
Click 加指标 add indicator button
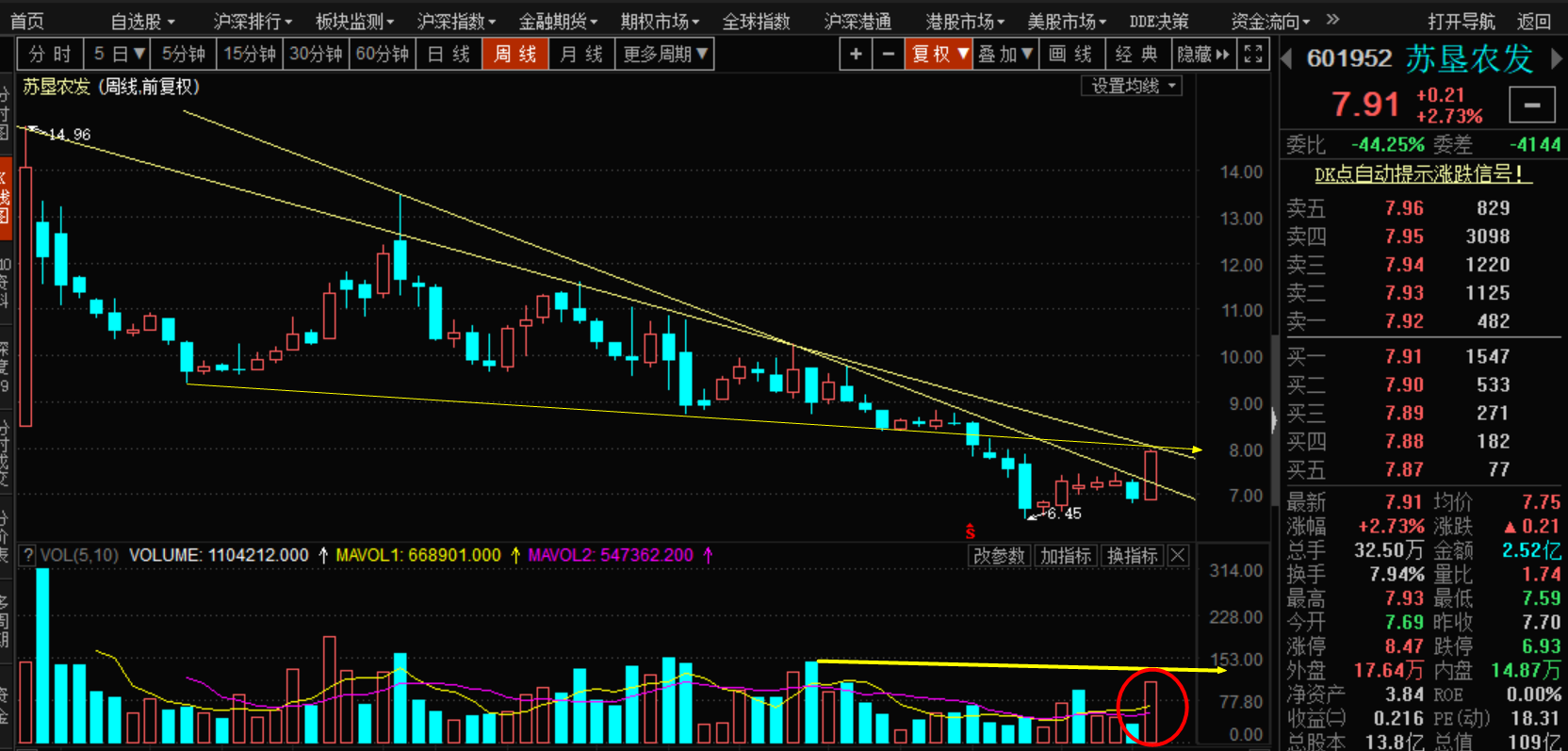[x=1066, y=556]
